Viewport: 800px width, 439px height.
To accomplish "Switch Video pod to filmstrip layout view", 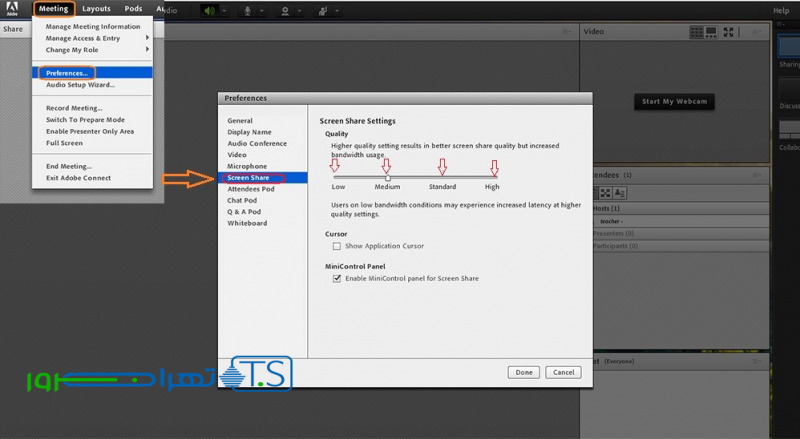I will tap(712, 32).
